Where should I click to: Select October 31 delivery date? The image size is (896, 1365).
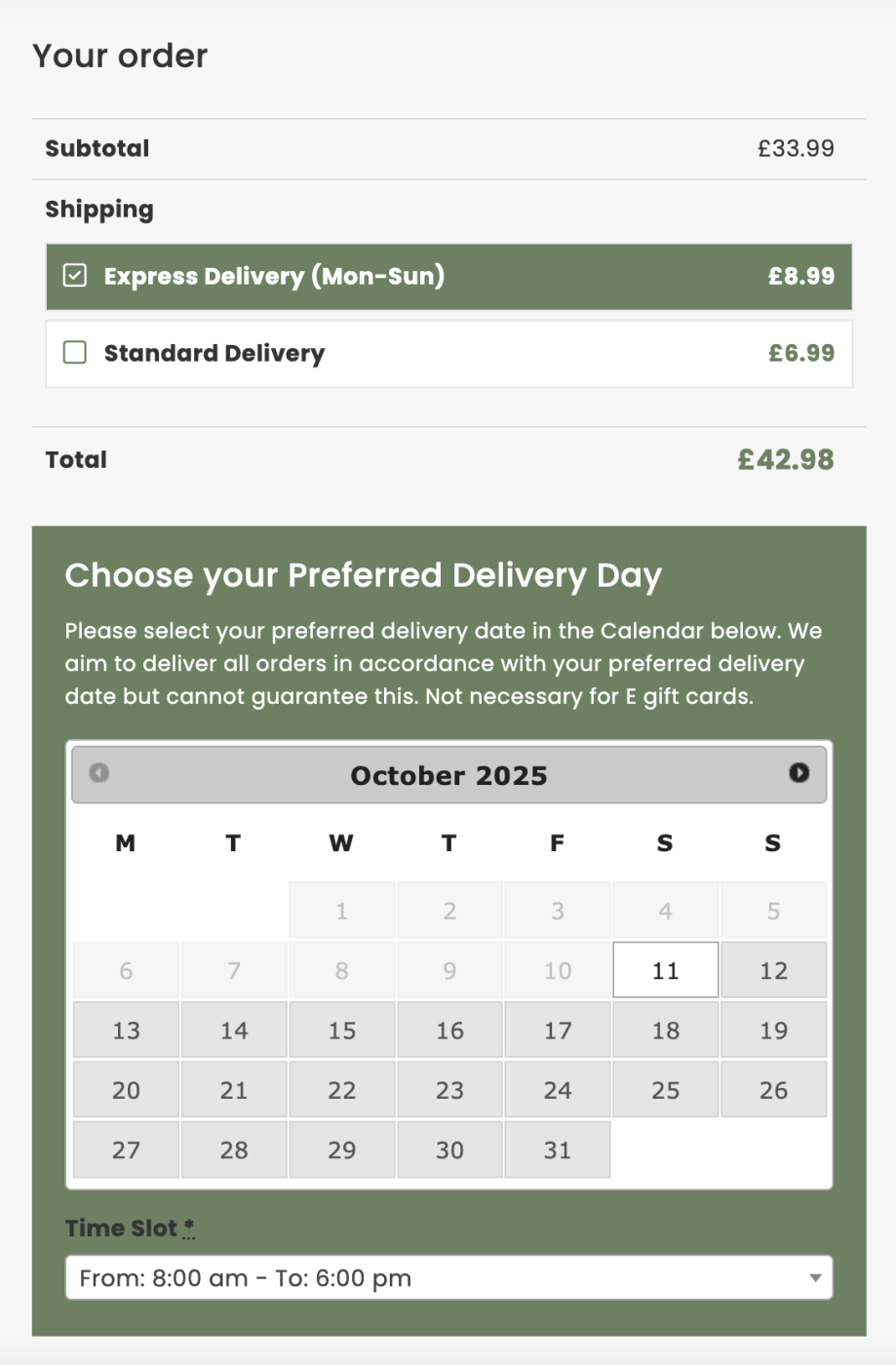[x=557, y=1150]
